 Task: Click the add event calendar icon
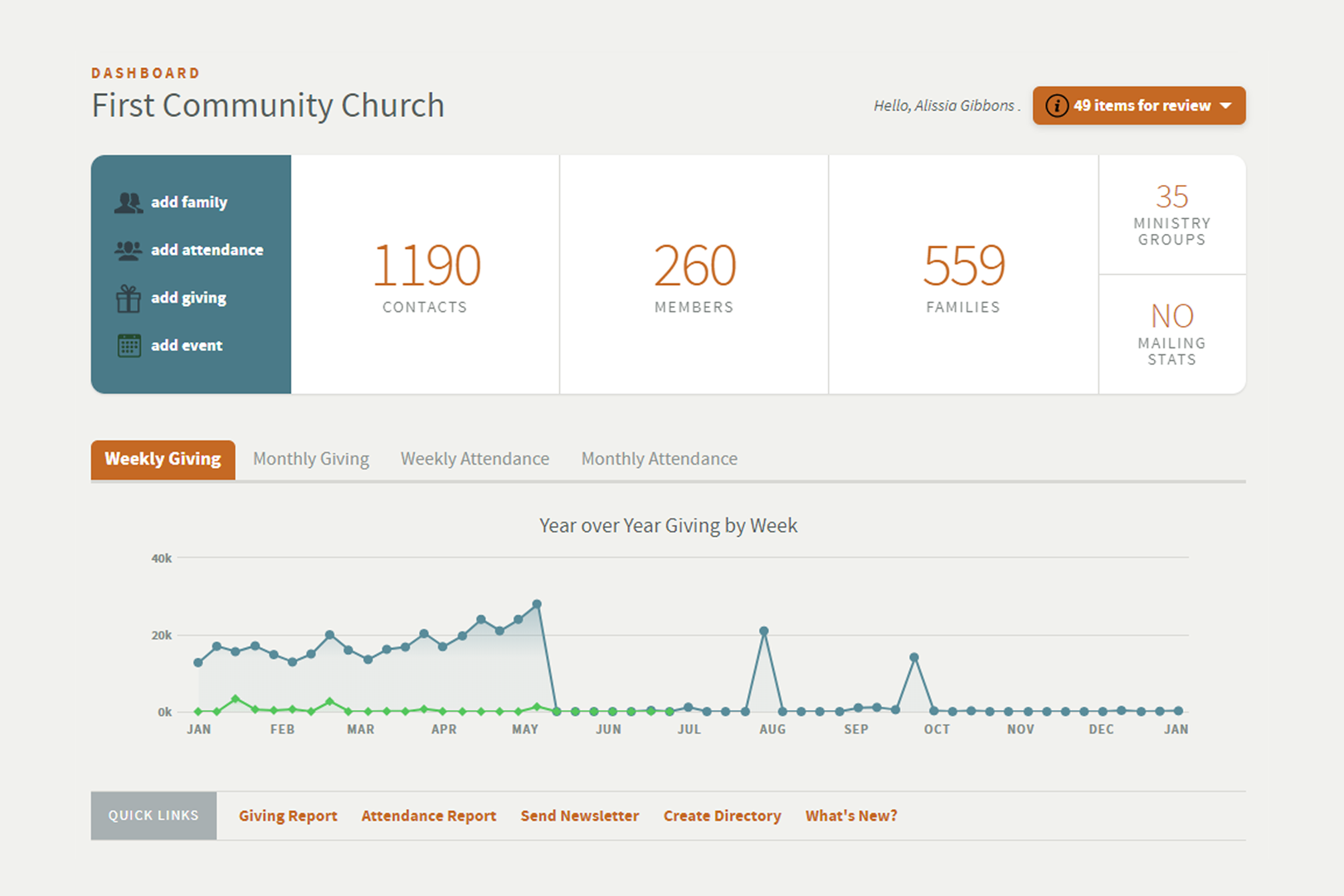pos(129,346)
